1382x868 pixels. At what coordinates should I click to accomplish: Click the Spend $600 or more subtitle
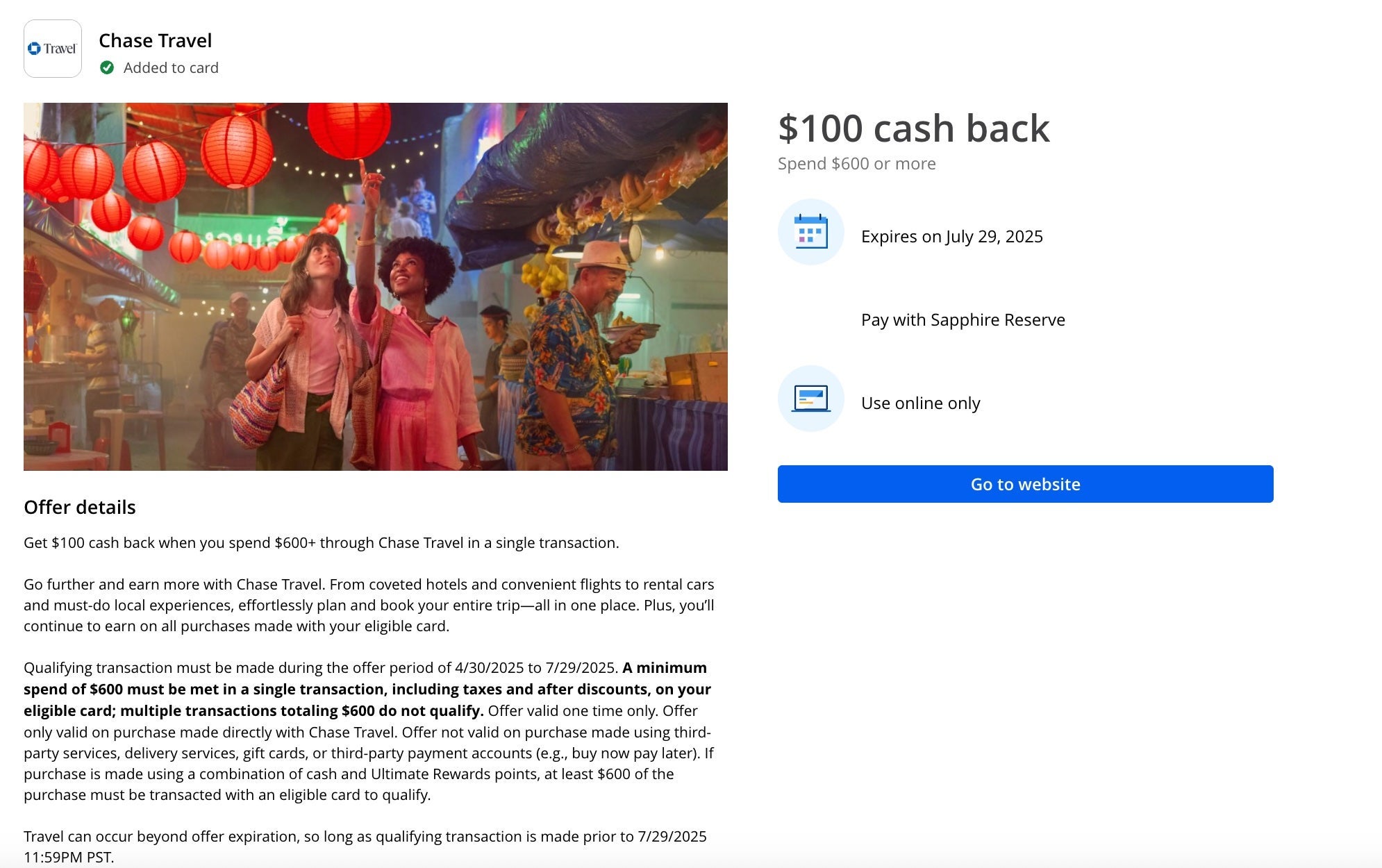click(856, 164)
